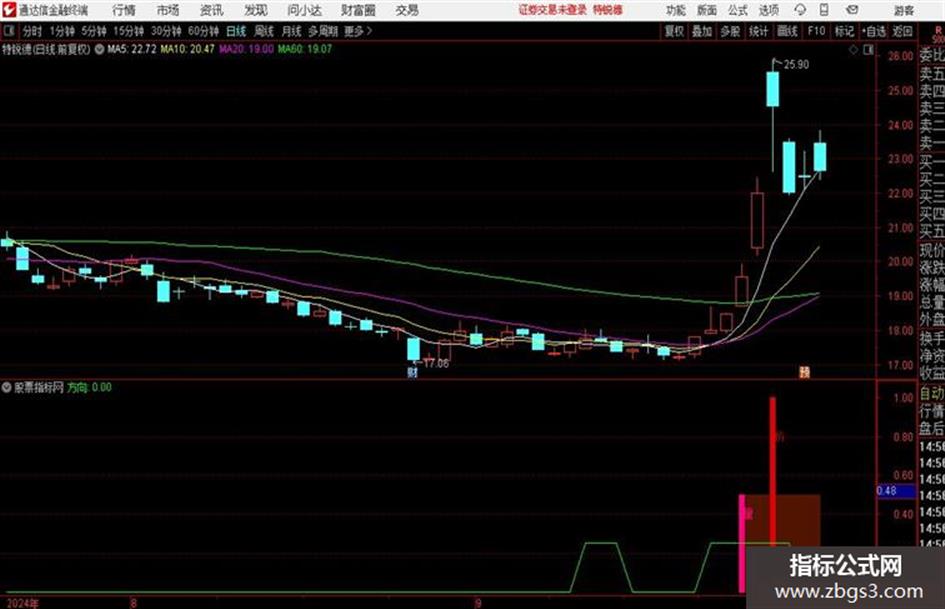Toggle the left sidebar panel icon
Image resolution: width=945 pixels, height=609 pixels.
(x=8, y=31)
